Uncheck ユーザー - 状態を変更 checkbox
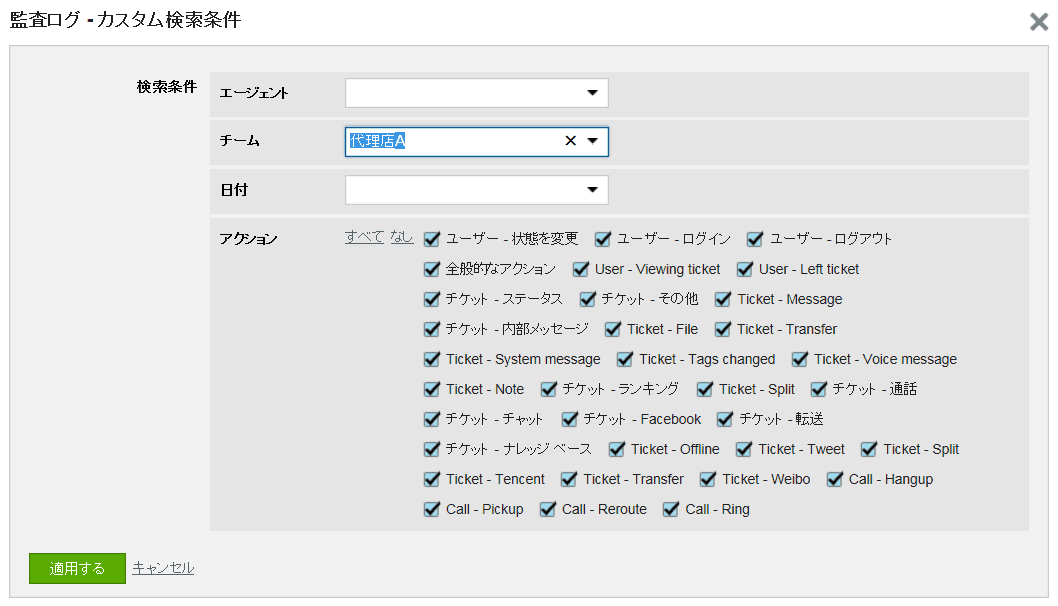This screenshot has height=606, width=1058. (432, 239)
